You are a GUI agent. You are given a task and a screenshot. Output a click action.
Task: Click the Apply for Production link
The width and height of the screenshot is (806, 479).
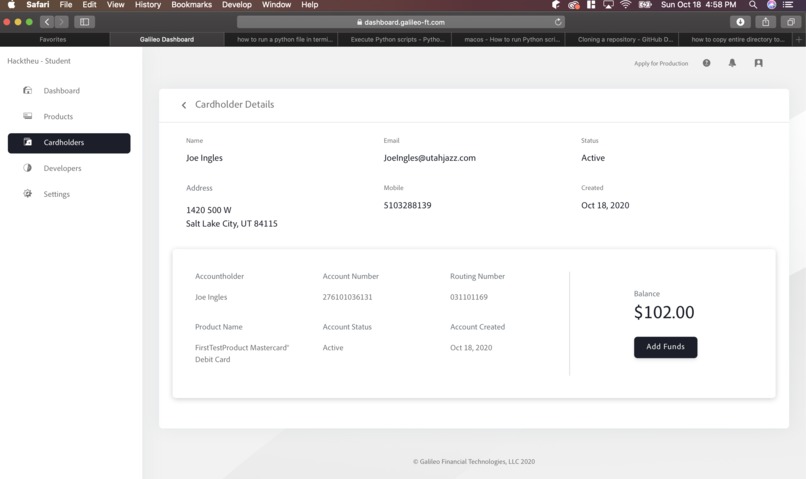click(x=661, y=63)
